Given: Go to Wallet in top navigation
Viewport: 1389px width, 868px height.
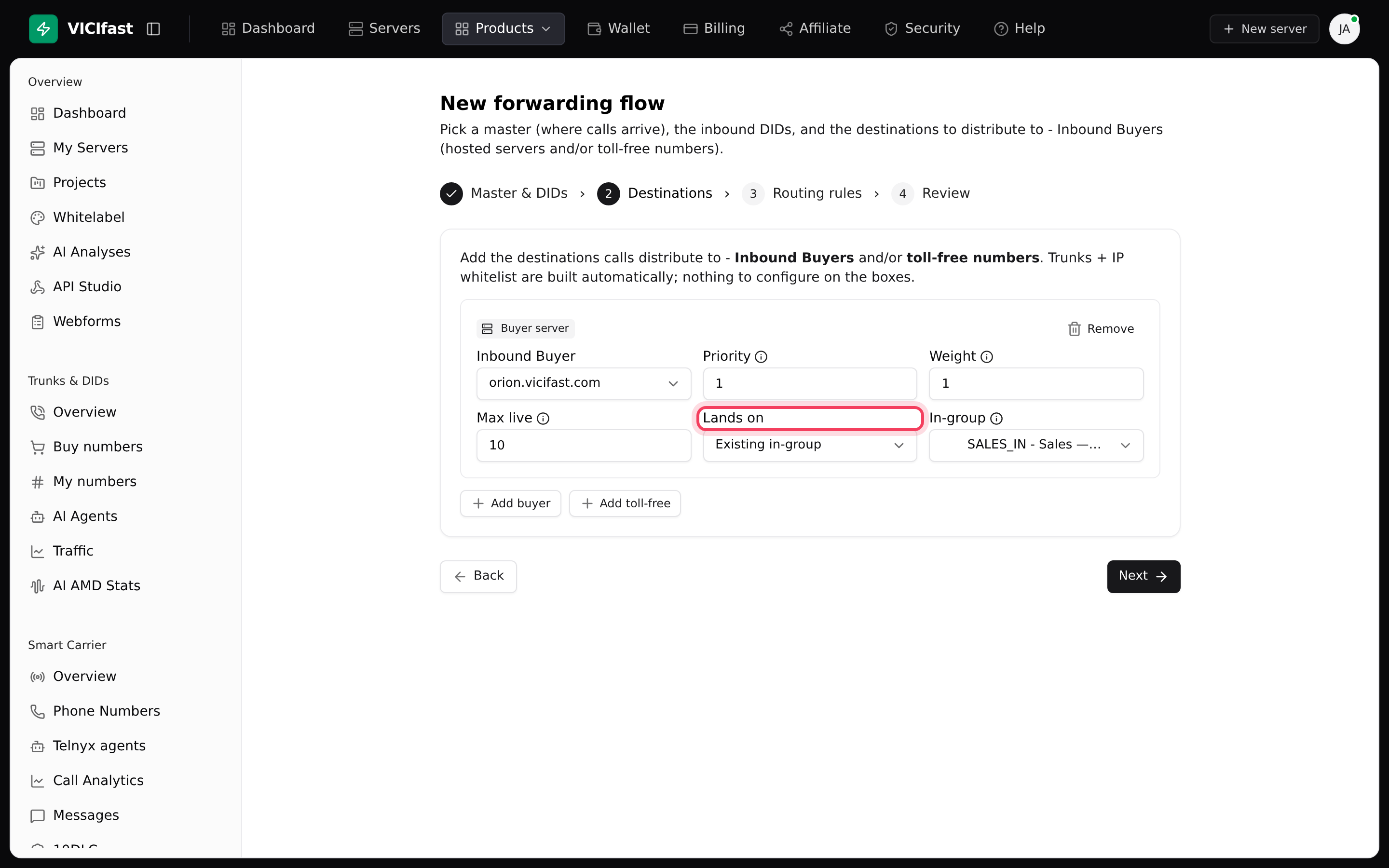Looking at the screenshot, I should tap(618, 29).
